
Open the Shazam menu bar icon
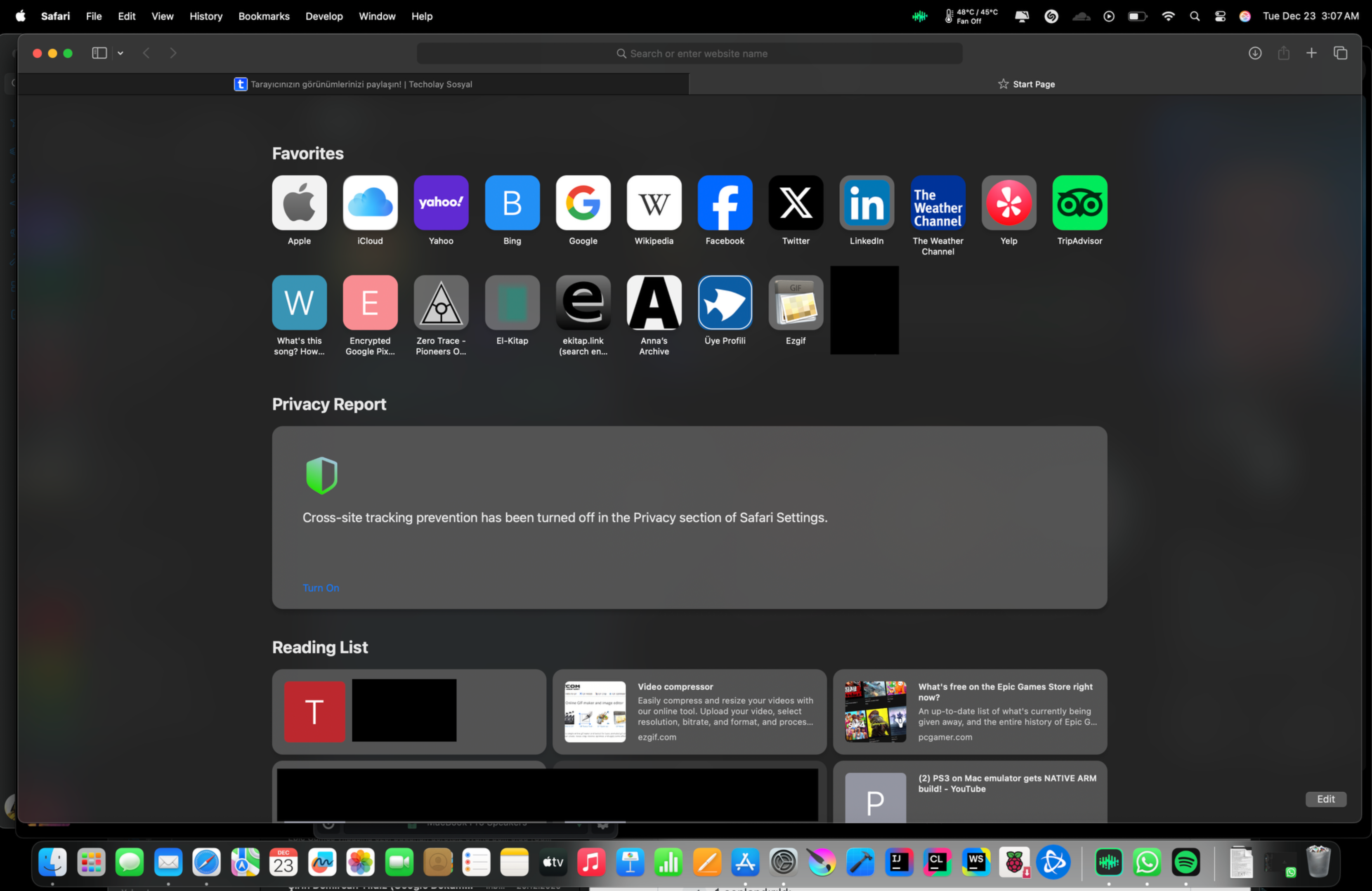click(x=1051, y=16)
